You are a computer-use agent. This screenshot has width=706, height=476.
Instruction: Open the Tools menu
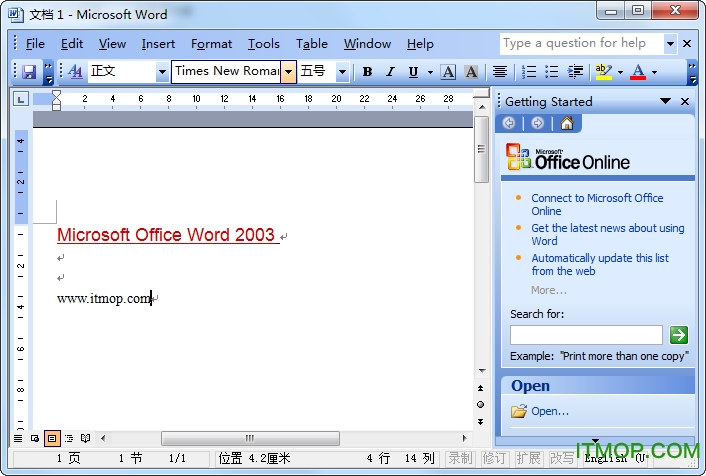[x=264, y=44]
